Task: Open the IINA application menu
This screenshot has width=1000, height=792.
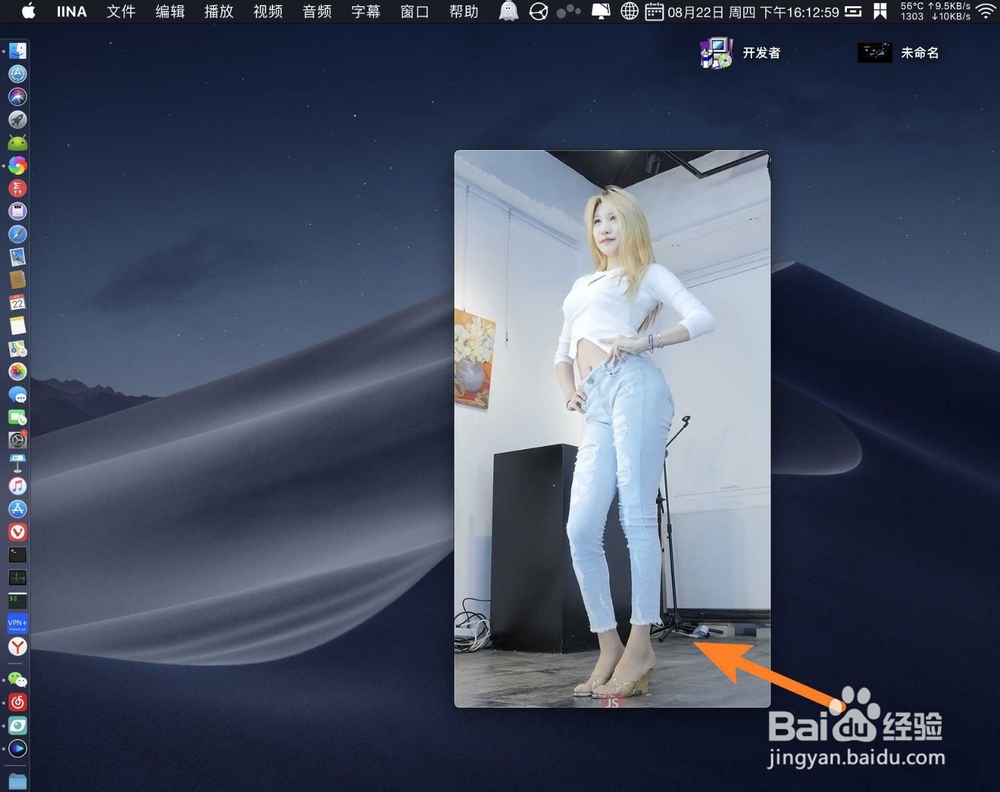Action: point(71,11)
